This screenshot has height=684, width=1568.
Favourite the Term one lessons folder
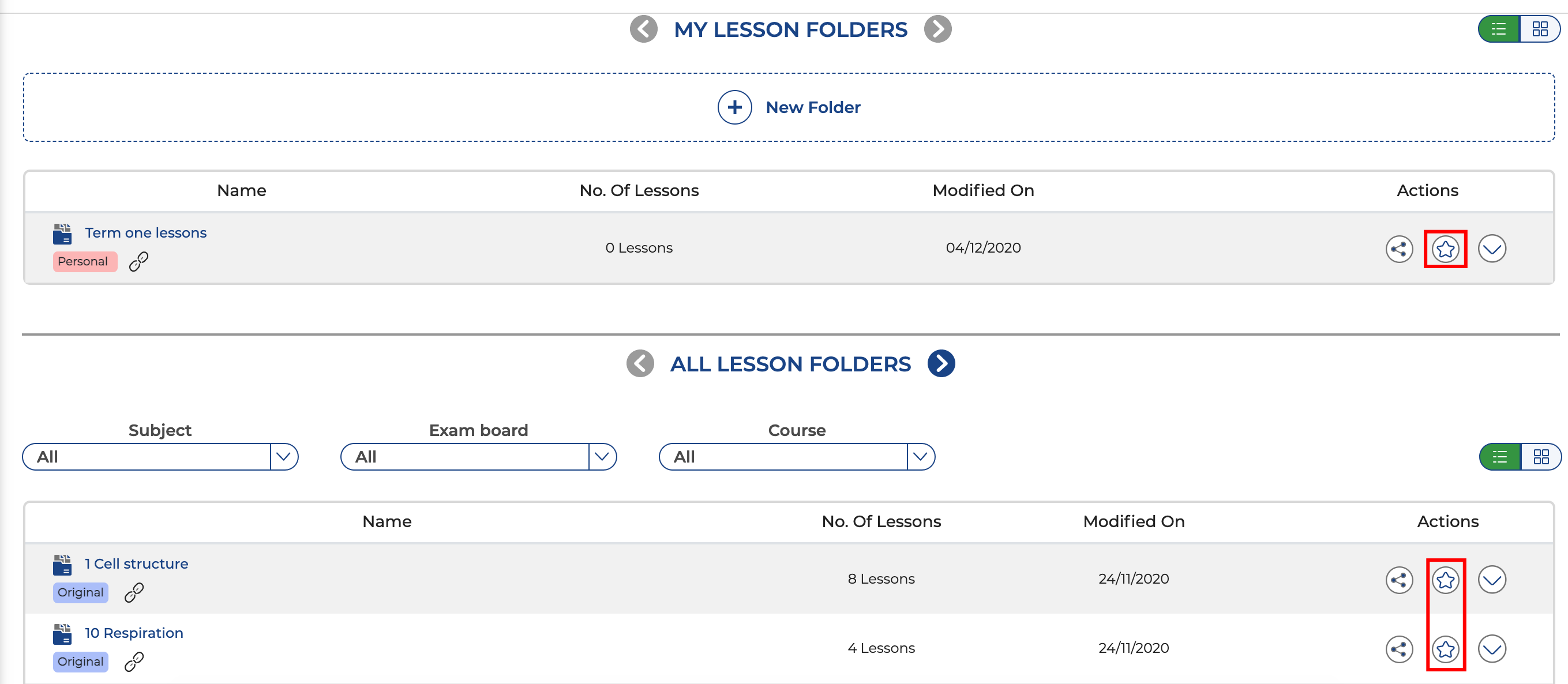[x=1445, y=249]
